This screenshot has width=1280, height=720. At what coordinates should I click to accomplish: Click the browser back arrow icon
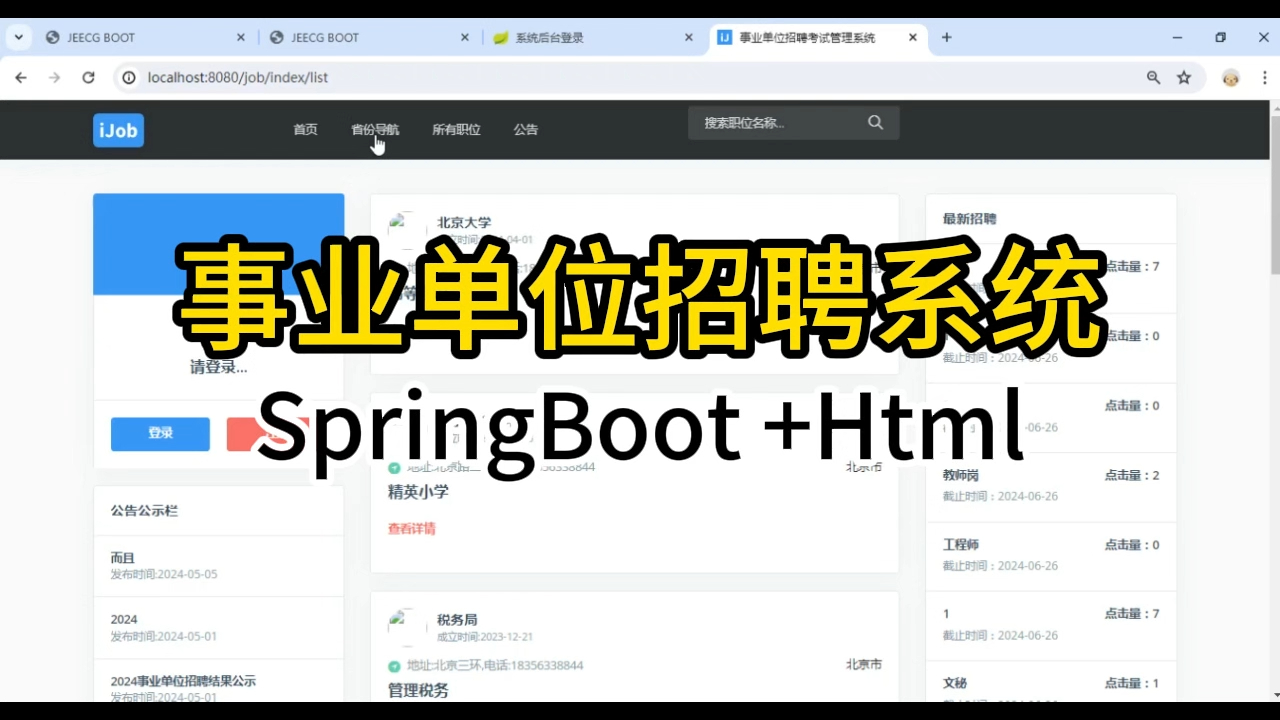[20, 77]
